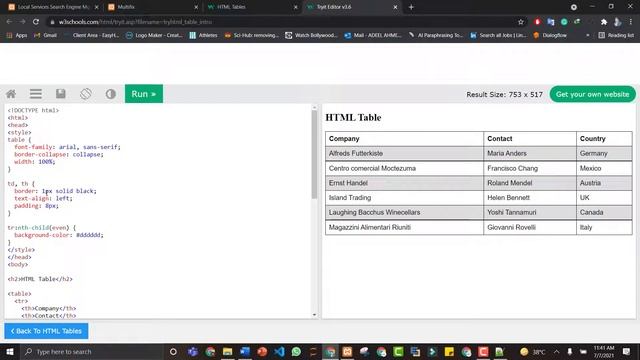
Task: Toggle dark mode with the half-circle icon
Action: pos(111,94)
